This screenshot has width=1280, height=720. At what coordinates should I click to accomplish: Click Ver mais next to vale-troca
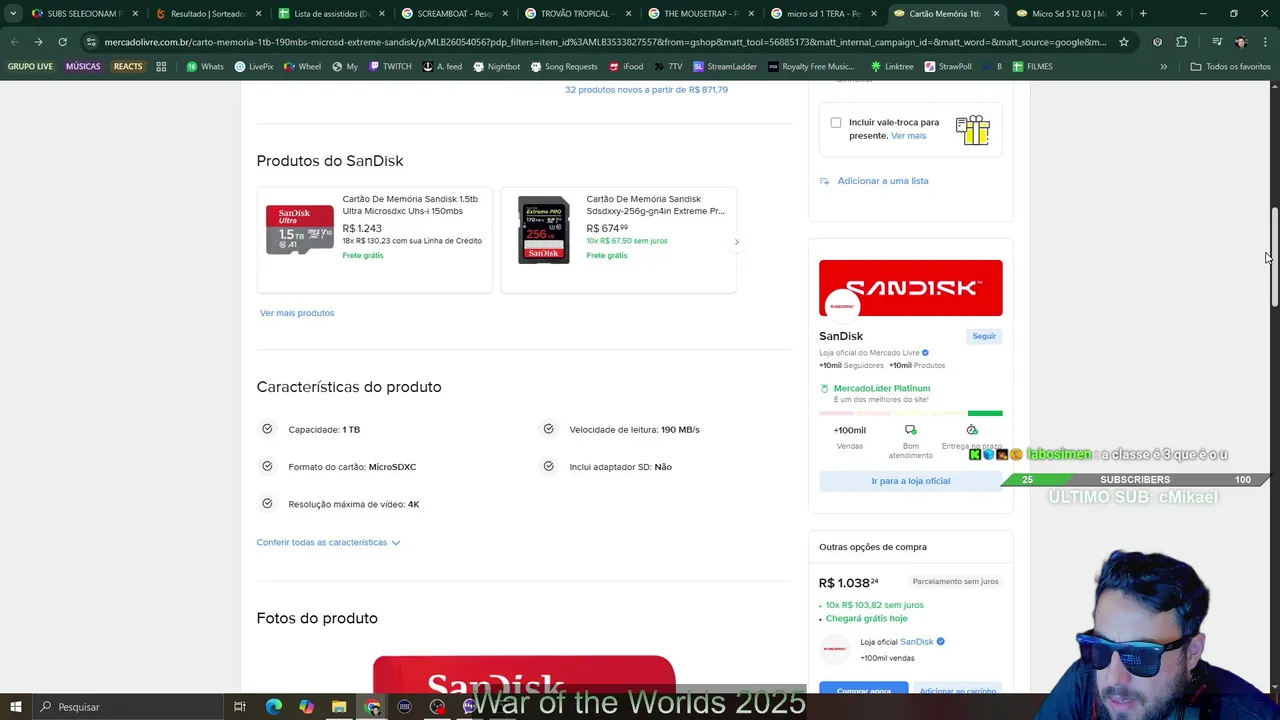[909, 136]
